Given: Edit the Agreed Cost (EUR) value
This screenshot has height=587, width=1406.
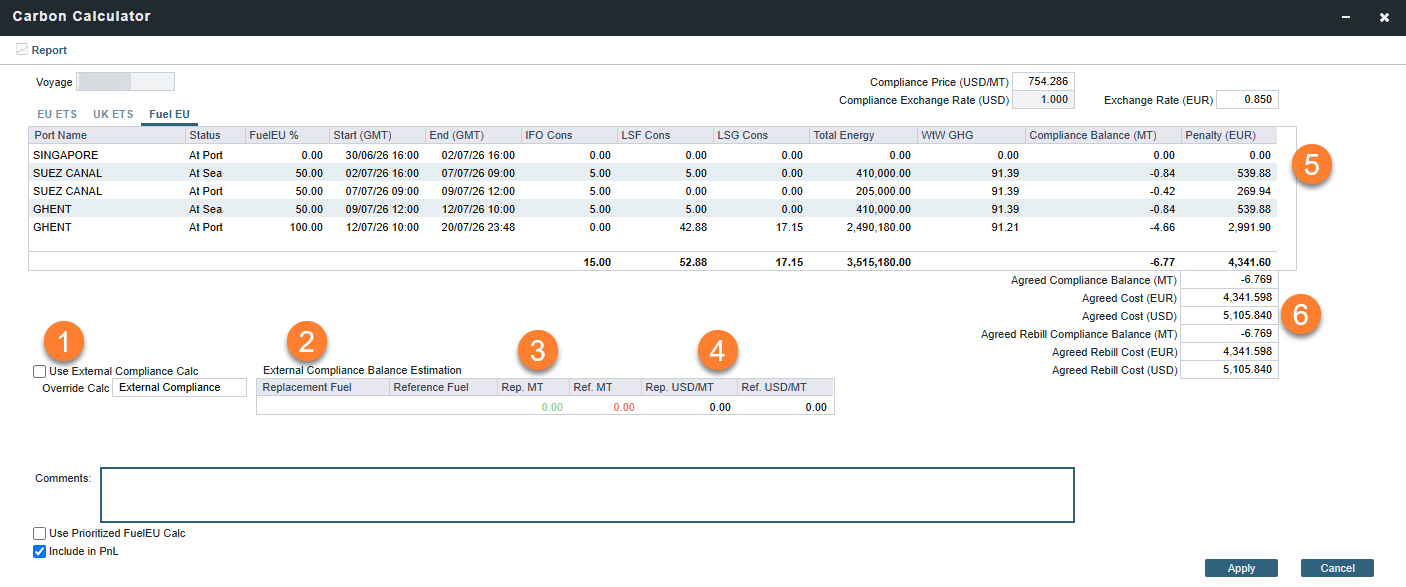Looking at the screenshot, I should coord(1229,298).
